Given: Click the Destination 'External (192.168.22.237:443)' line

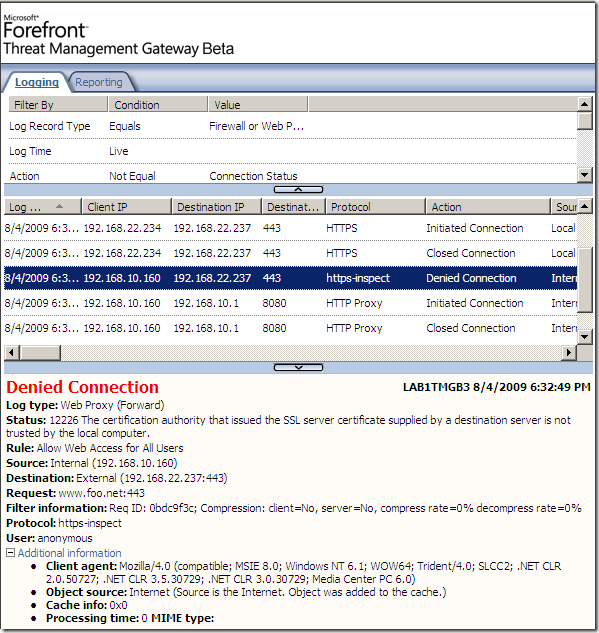Looking at the screenshot, I should point(117,478).
